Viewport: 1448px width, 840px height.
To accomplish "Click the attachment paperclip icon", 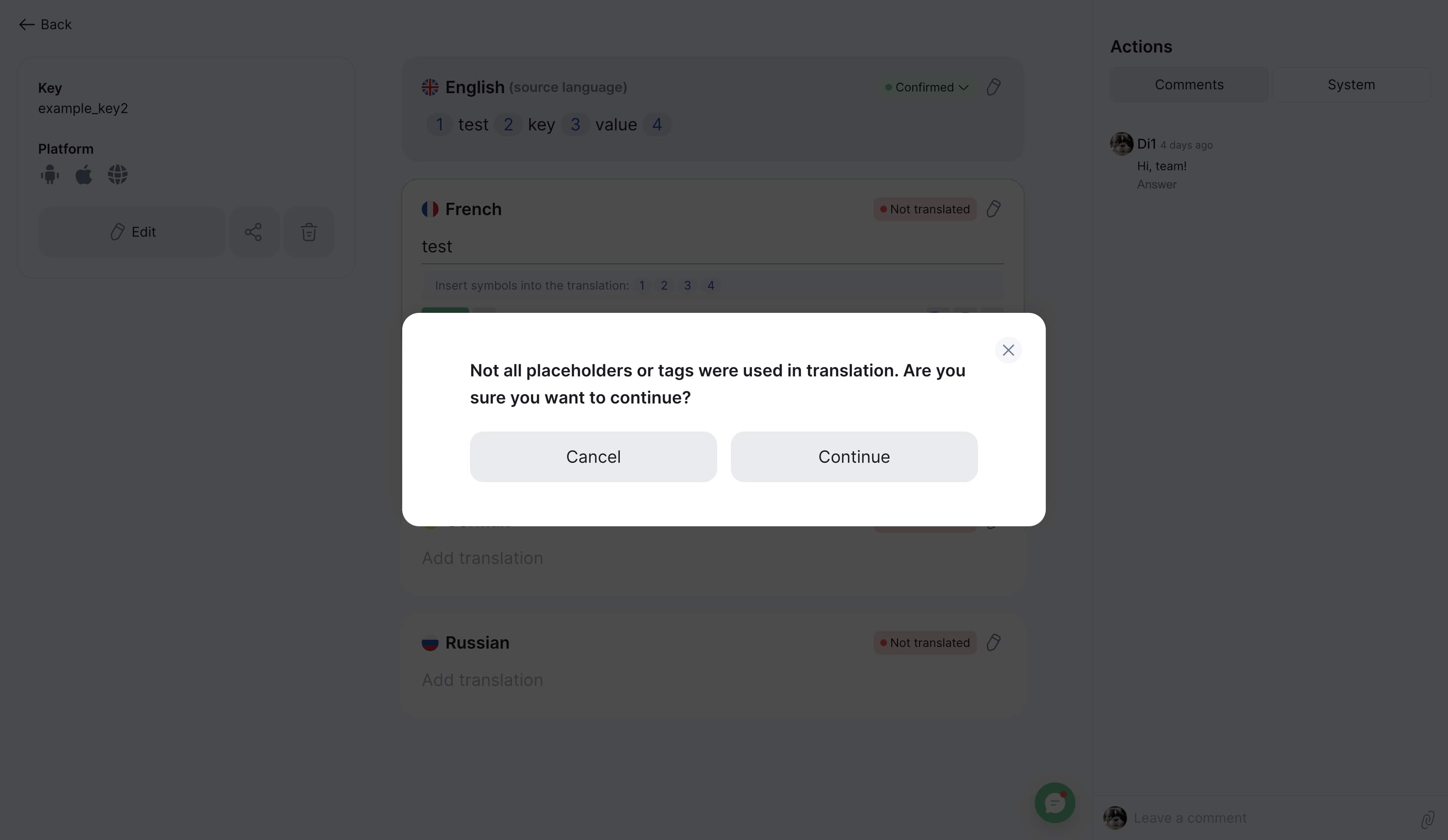I will click(x=1427, y=819).
